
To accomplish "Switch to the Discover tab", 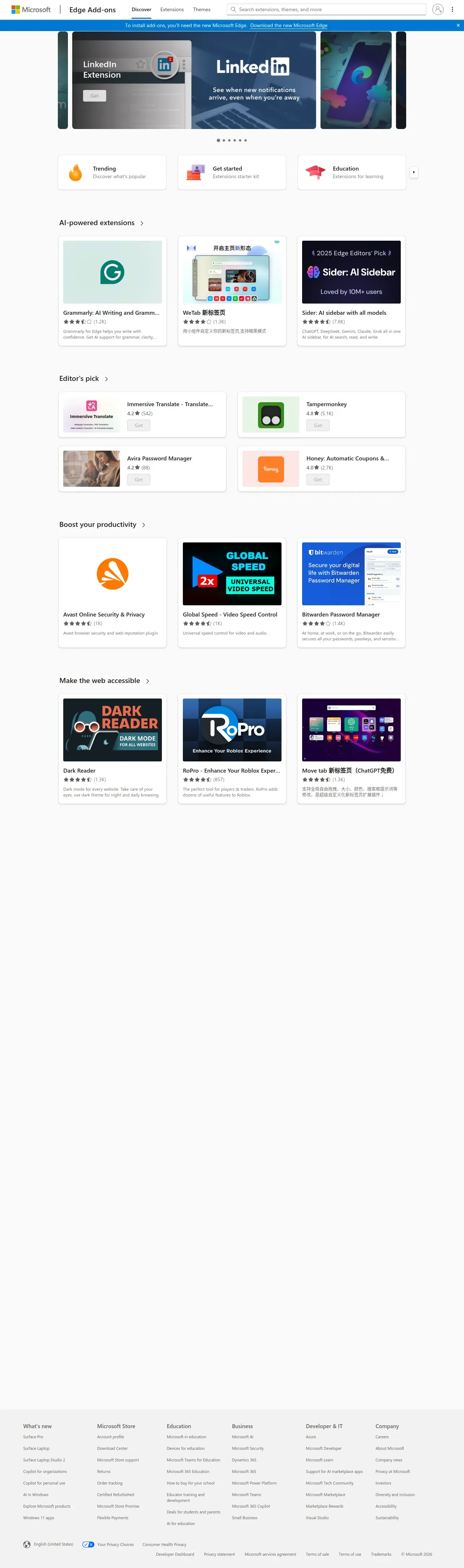I will (141, 10).
